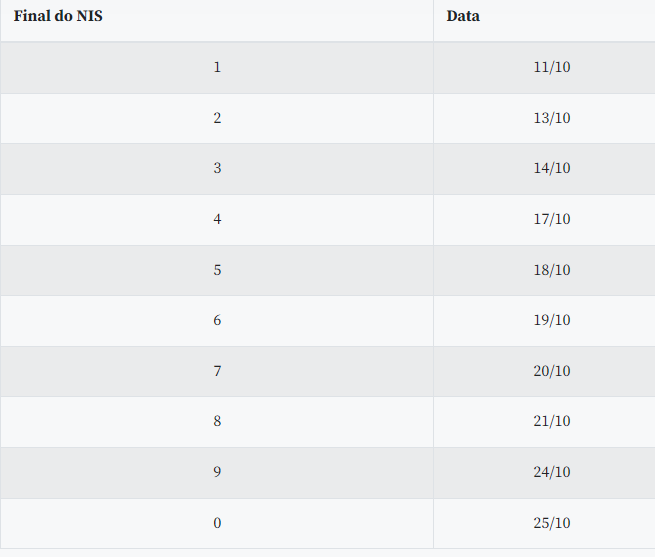Click the date 17/10 cell
Viewport: 655px width, 557px height.
552,219
